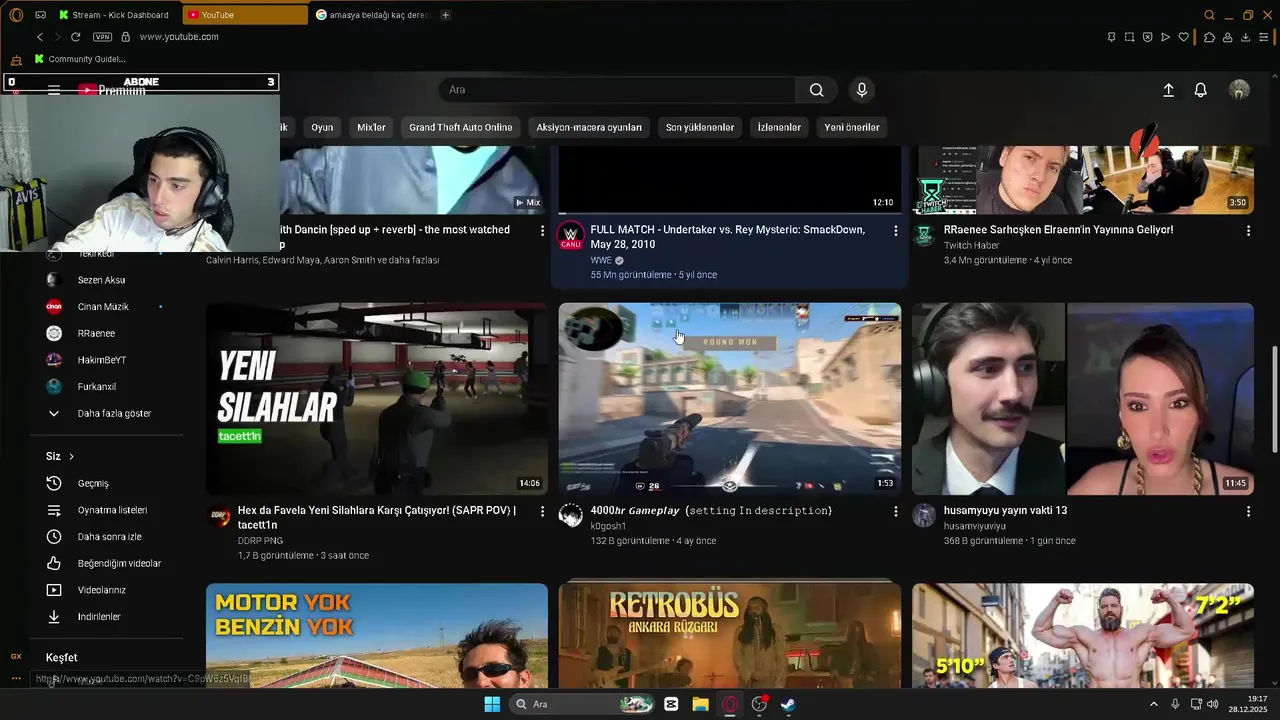This screenshot has width=1280, height=720.
Task: Click the taskbar volume icon
Action: [1212, 704]
